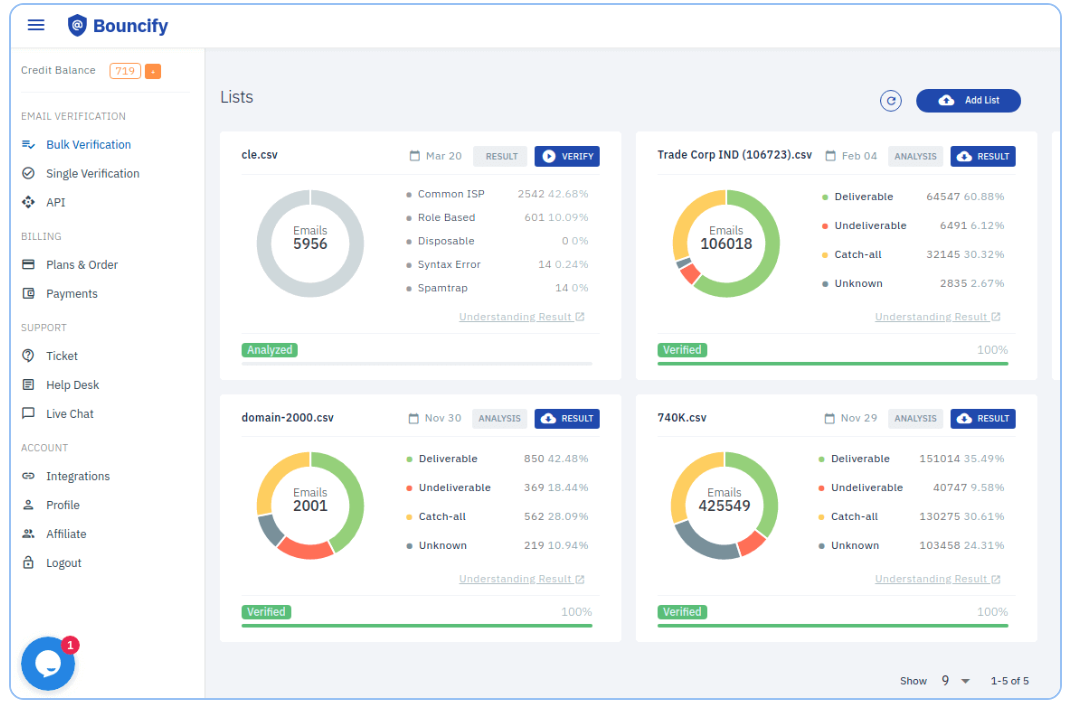
Task: Open the hamburger menu icon
Action: coord(35,25)
